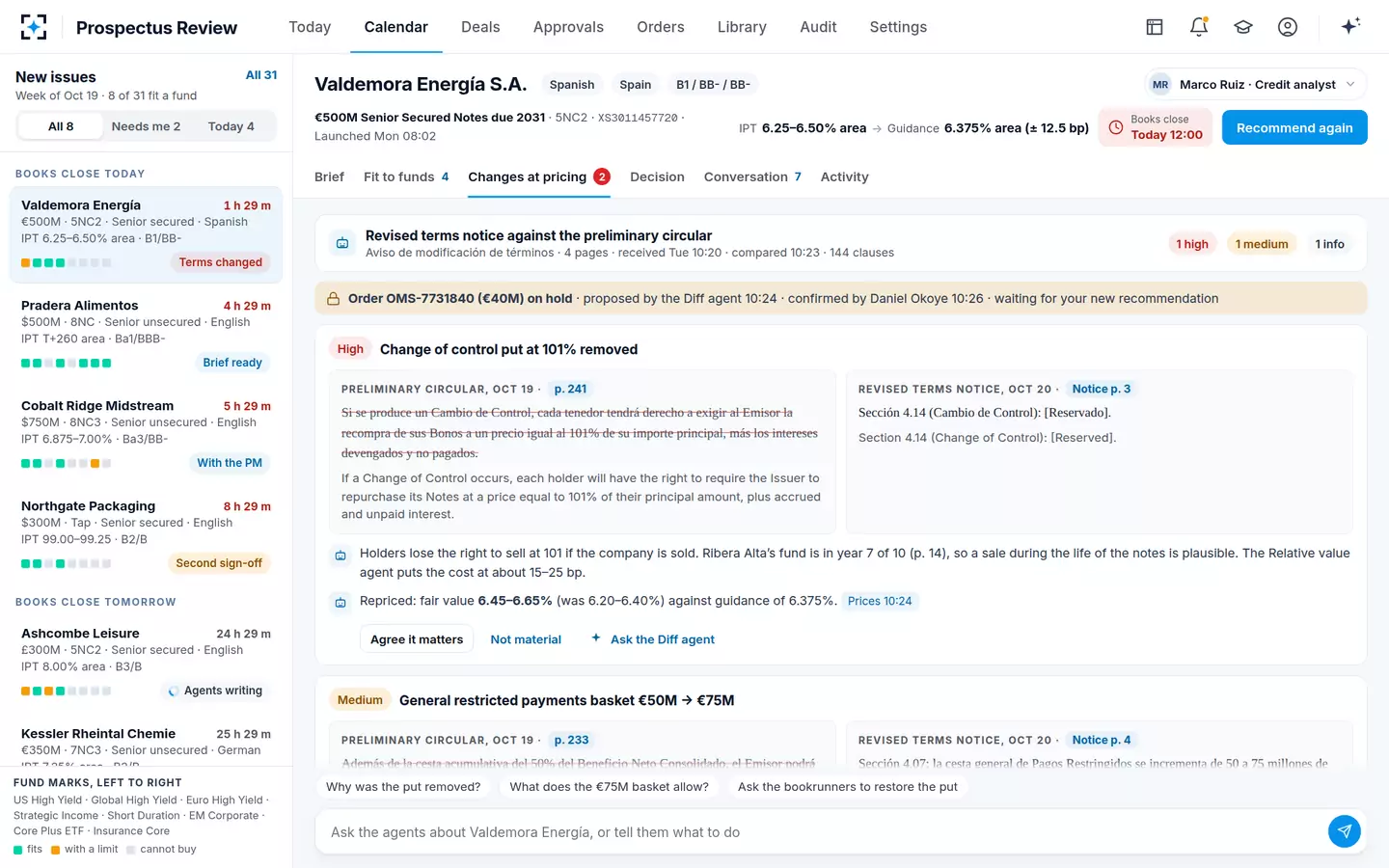Viewport: 1389px width, 868px height.
Task: Click Pradera Alimentos fund marks bar
Action: pos(66,364)
